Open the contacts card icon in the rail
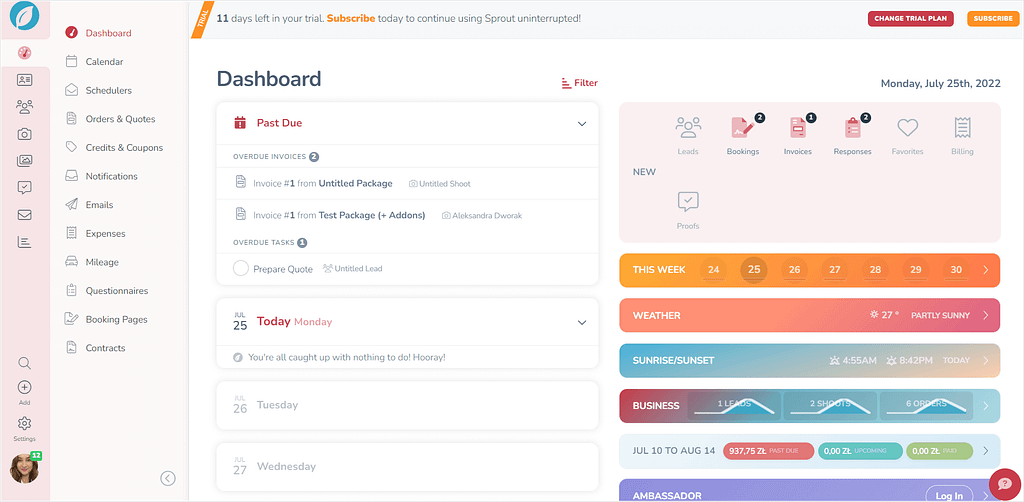Viewport: 1024px width, 502px height. 24,80
